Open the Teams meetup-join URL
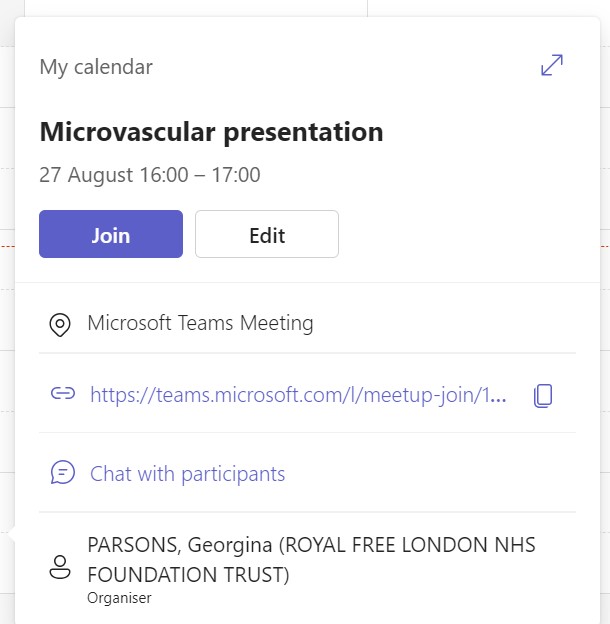The width and height of the screenshot is (610, 624). pyautogui.click(x=298, y=395)
